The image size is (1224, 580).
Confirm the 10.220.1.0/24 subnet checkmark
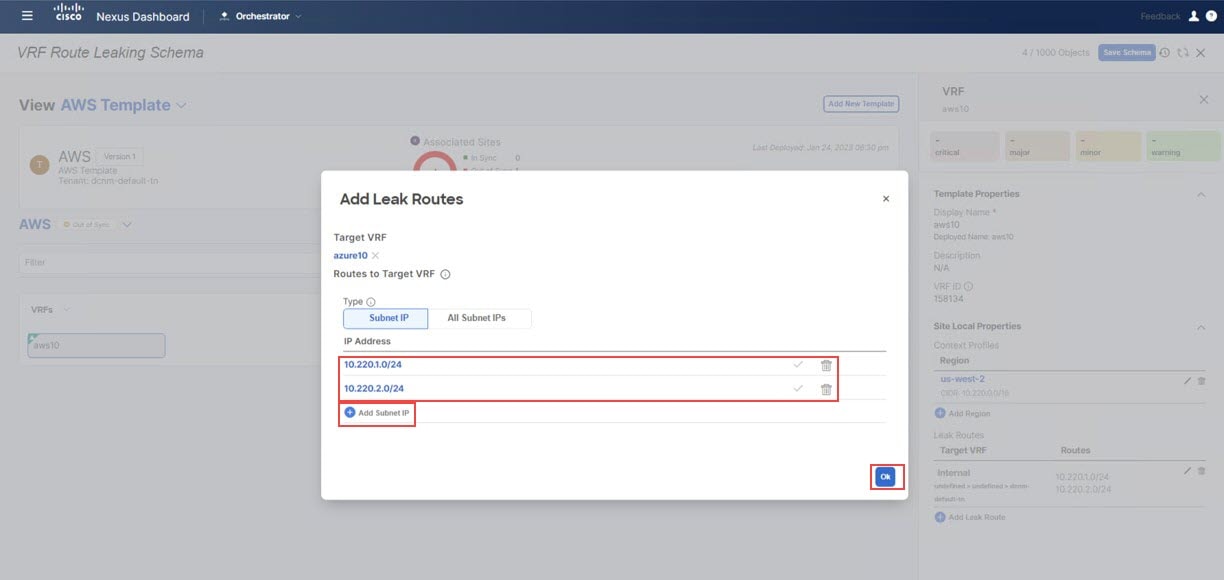798,365
